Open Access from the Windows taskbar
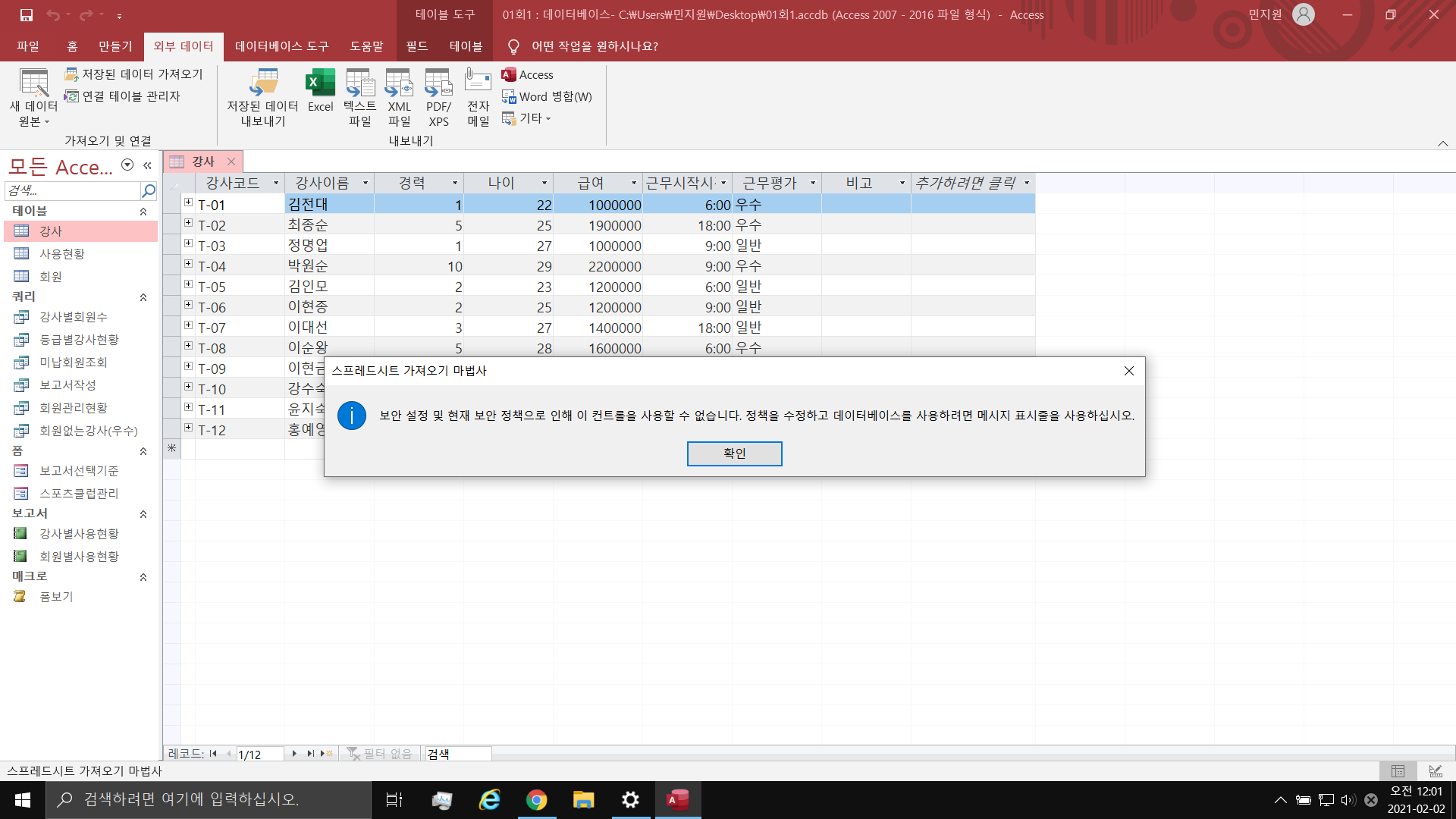The width and height of the screenshot is (1456, 819). click(x=677, y=799)
